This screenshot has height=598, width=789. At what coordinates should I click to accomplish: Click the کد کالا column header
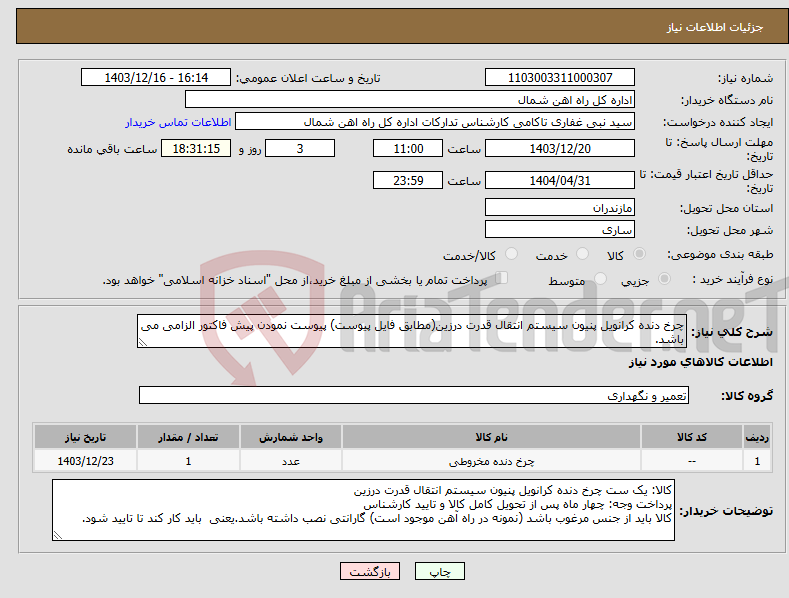(692, 437)
